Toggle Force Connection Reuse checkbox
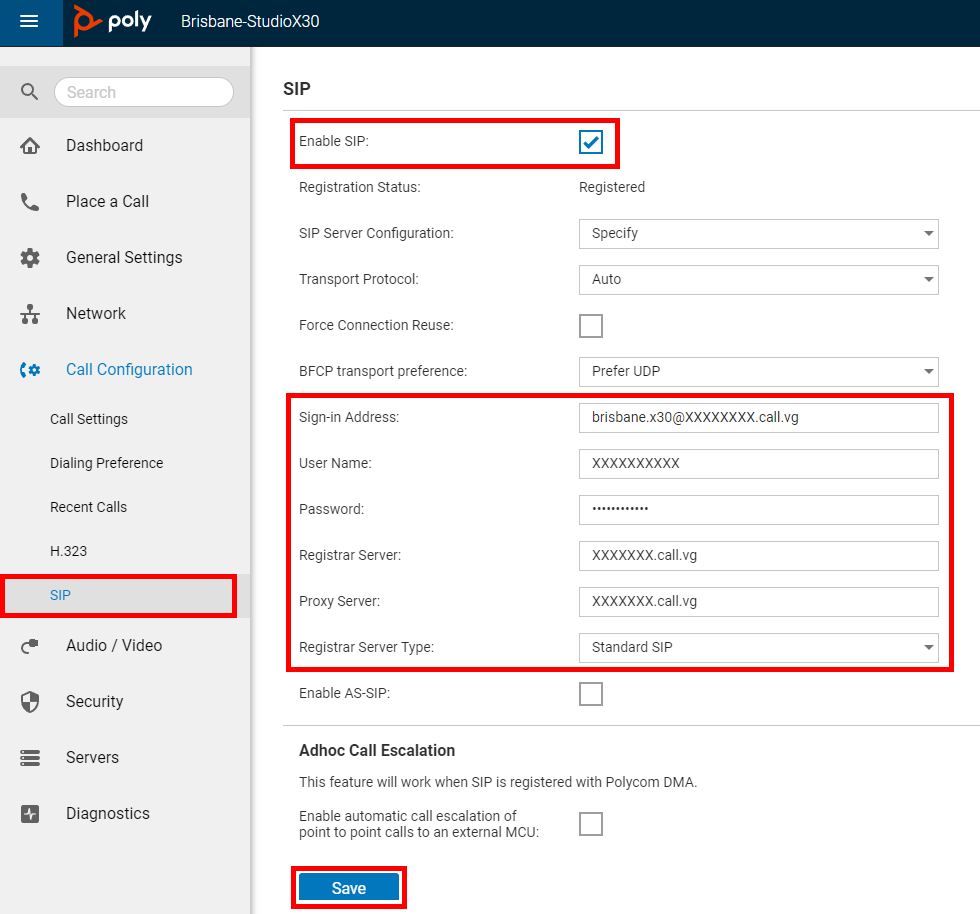The width and height of the screenshot is (980, 914). coord(591,326)
